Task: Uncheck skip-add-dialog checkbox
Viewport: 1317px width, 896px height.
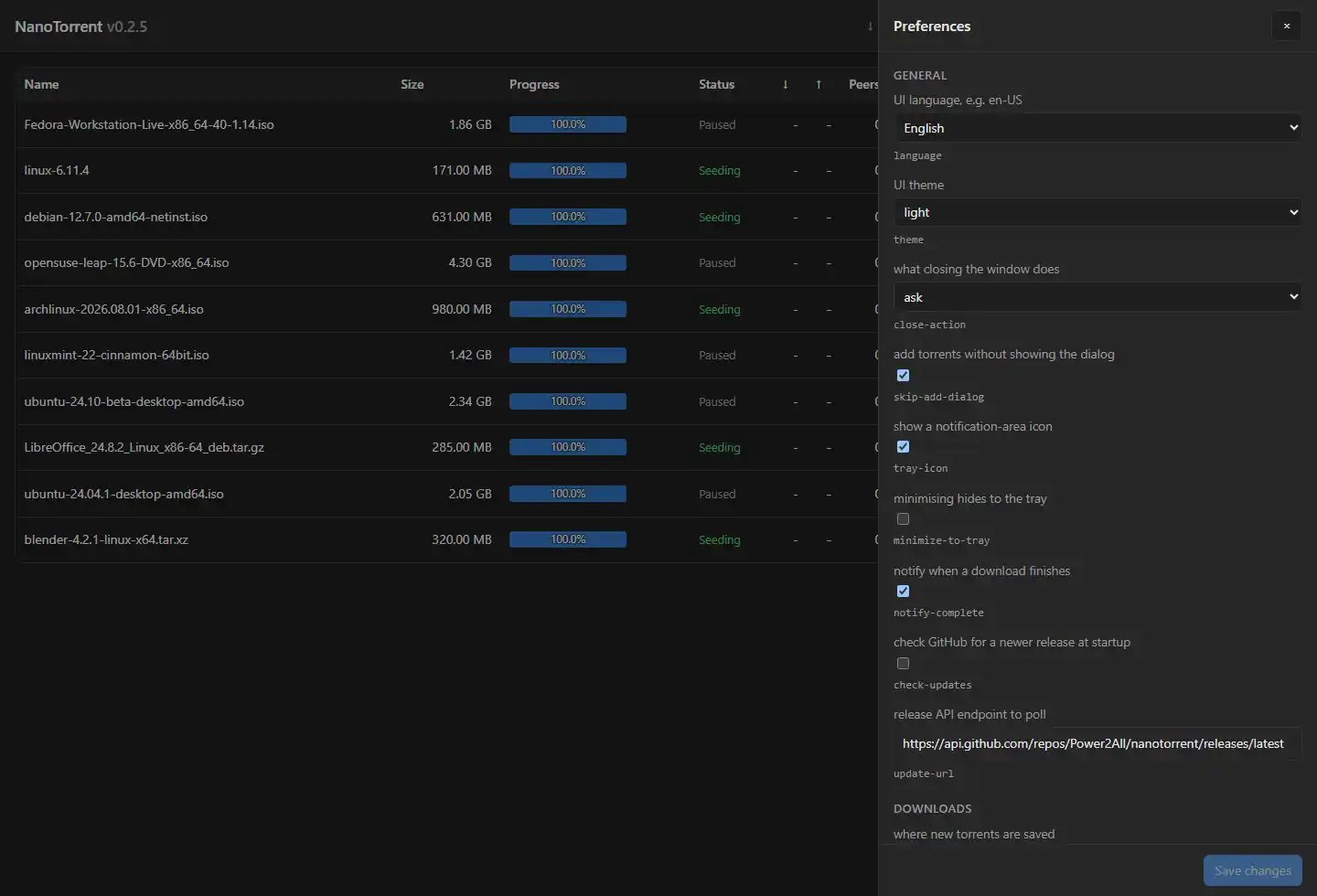Action: click(903, 375)
